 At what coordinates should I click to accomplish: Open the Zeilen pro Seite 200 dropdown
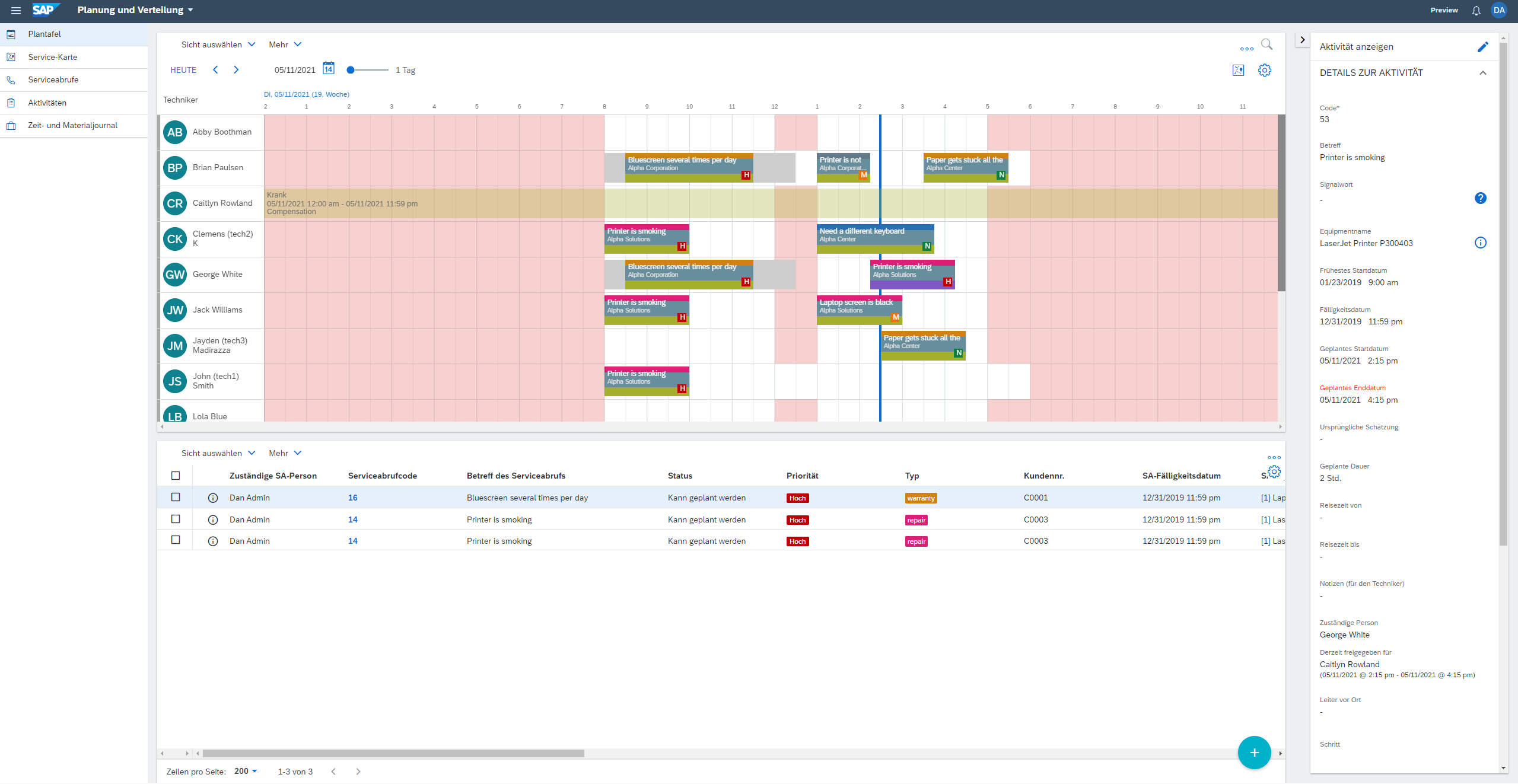point(246,771)
